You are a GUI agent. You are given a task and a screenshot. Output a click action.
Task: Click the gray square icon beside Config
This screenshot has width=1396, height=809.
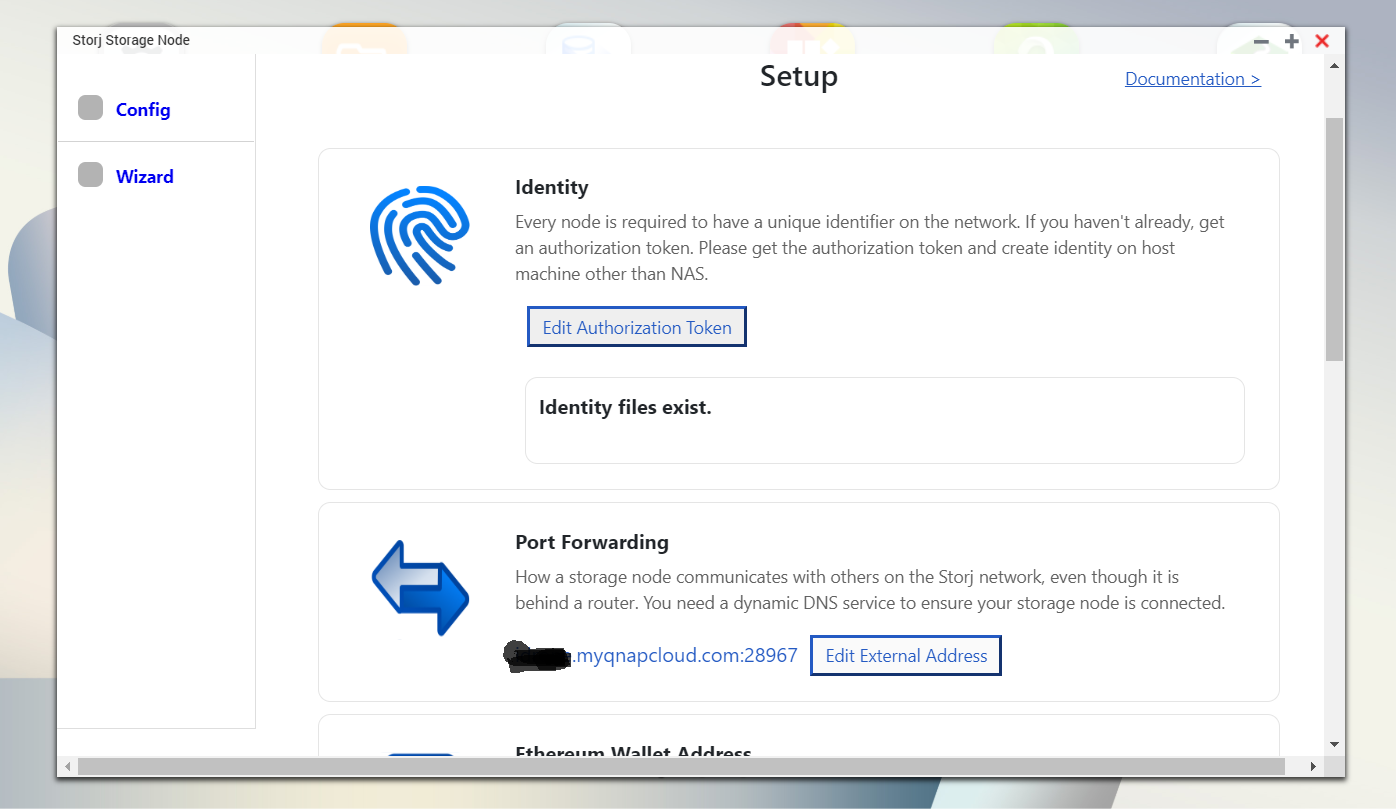(x=91, y=108)
